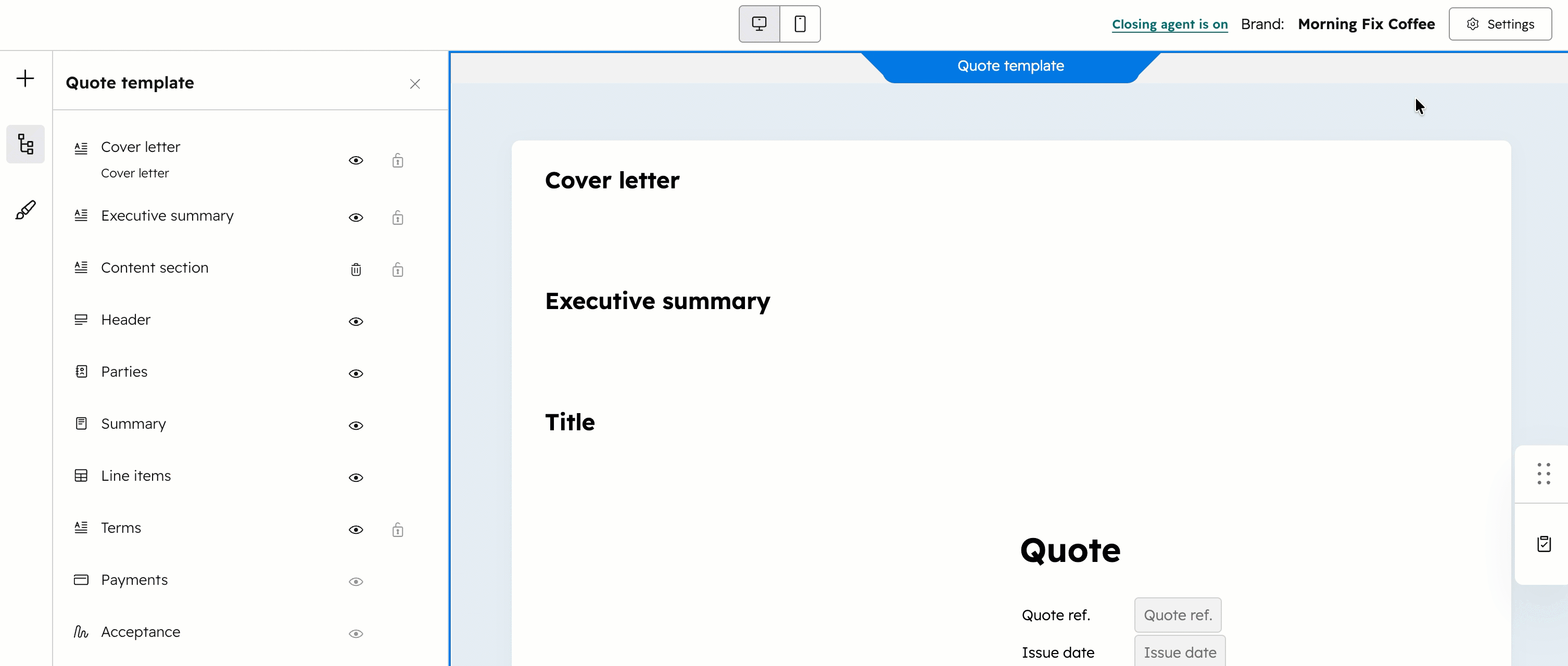Delete the Content section module

coord(356,270)
